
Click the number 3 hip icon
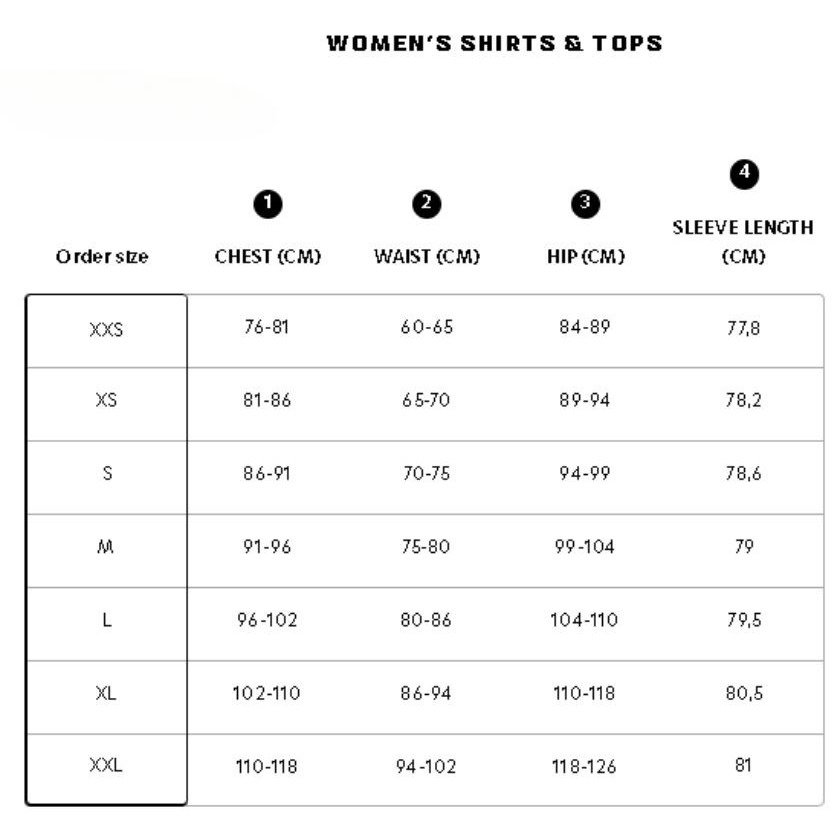585,204
